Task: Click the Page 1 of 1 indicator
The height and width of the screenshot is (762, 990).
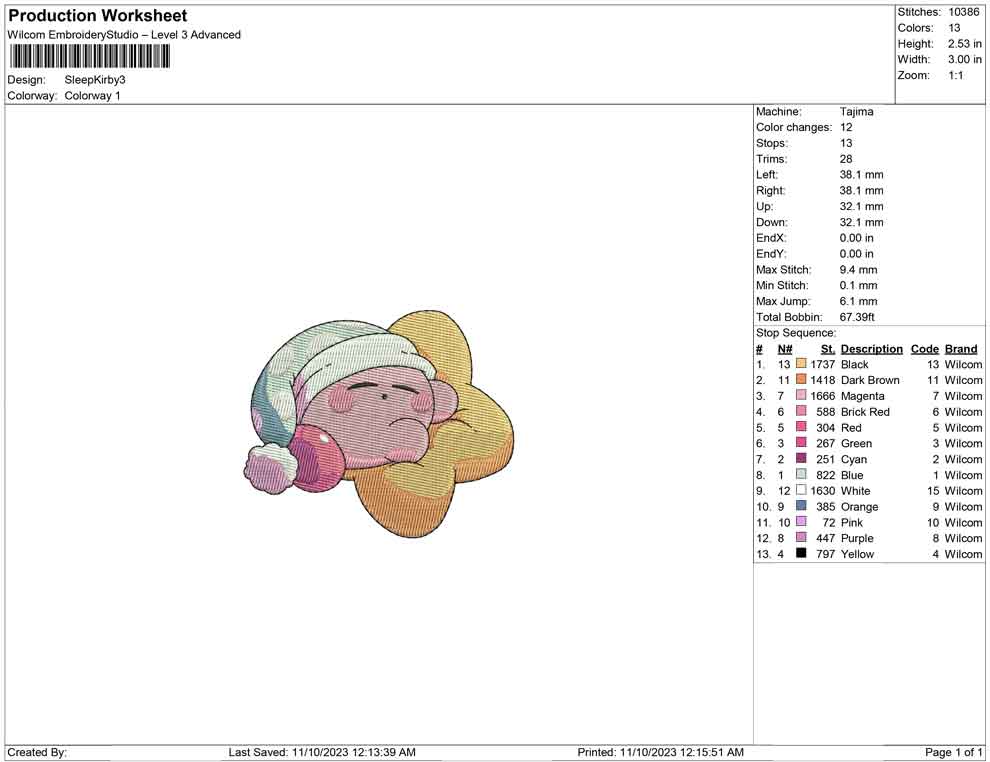Action: pos(953,752)
